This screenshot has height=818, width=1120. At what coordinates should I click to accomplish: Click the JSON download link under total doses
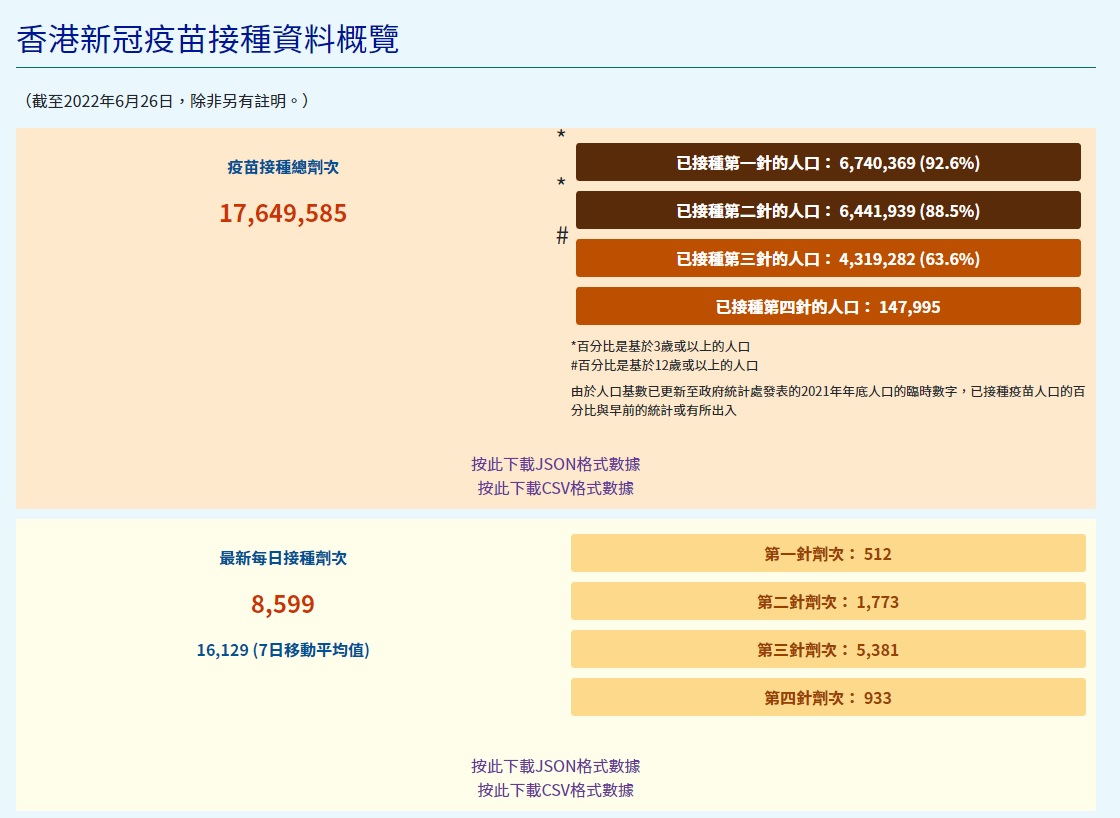click(x=556, y=464)
